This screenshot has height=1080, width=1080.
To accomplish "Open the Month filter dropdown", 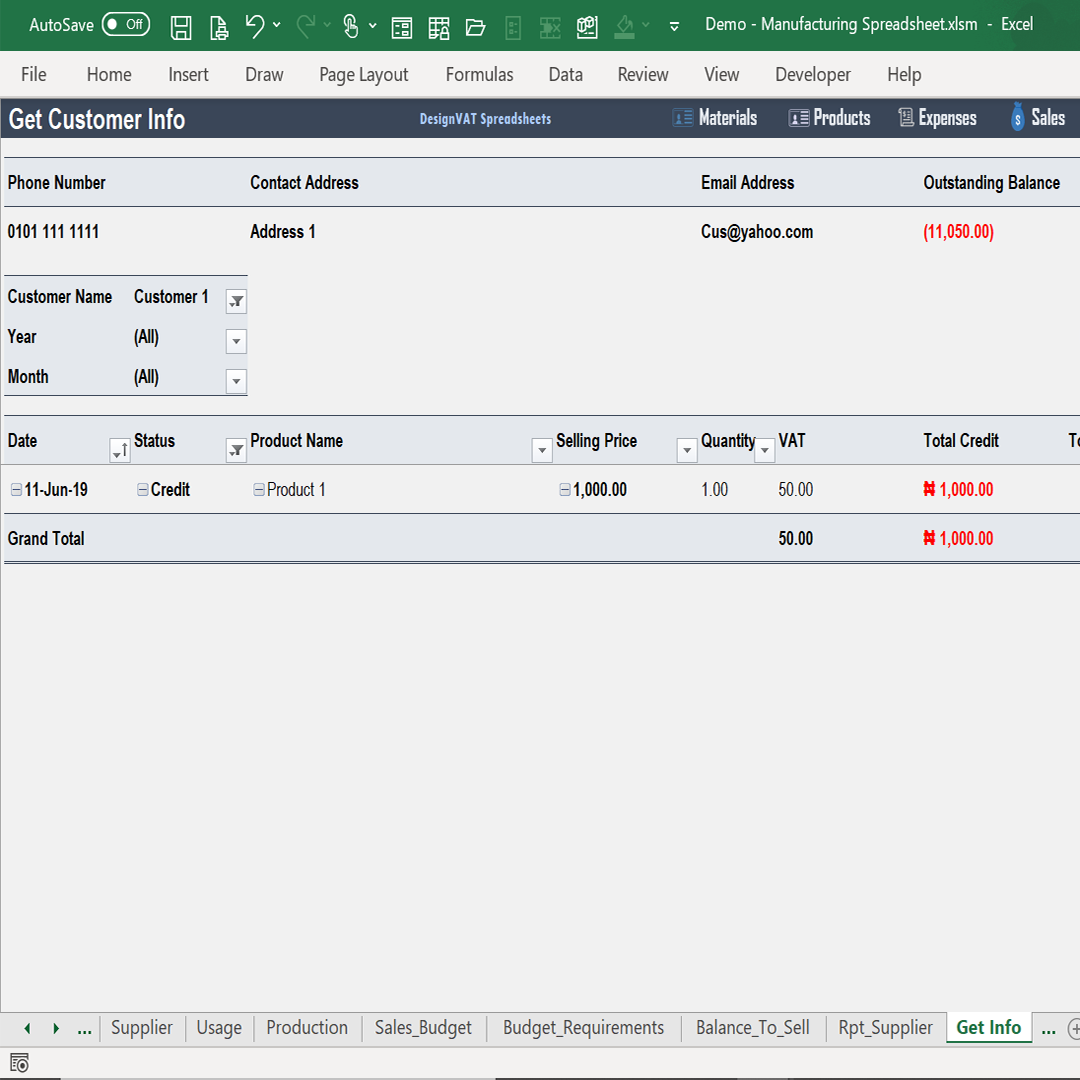I will pyautogui.click(x=236, y=381).
